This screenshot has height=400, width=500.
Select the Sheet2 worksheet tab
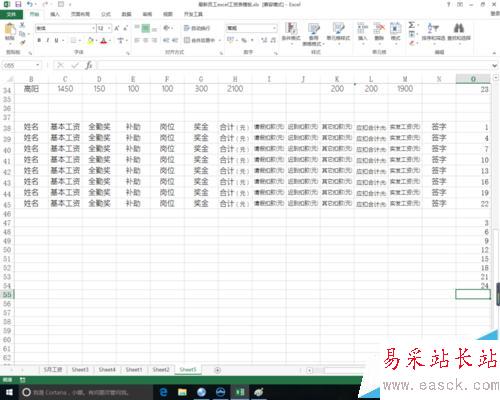[161, 370]
